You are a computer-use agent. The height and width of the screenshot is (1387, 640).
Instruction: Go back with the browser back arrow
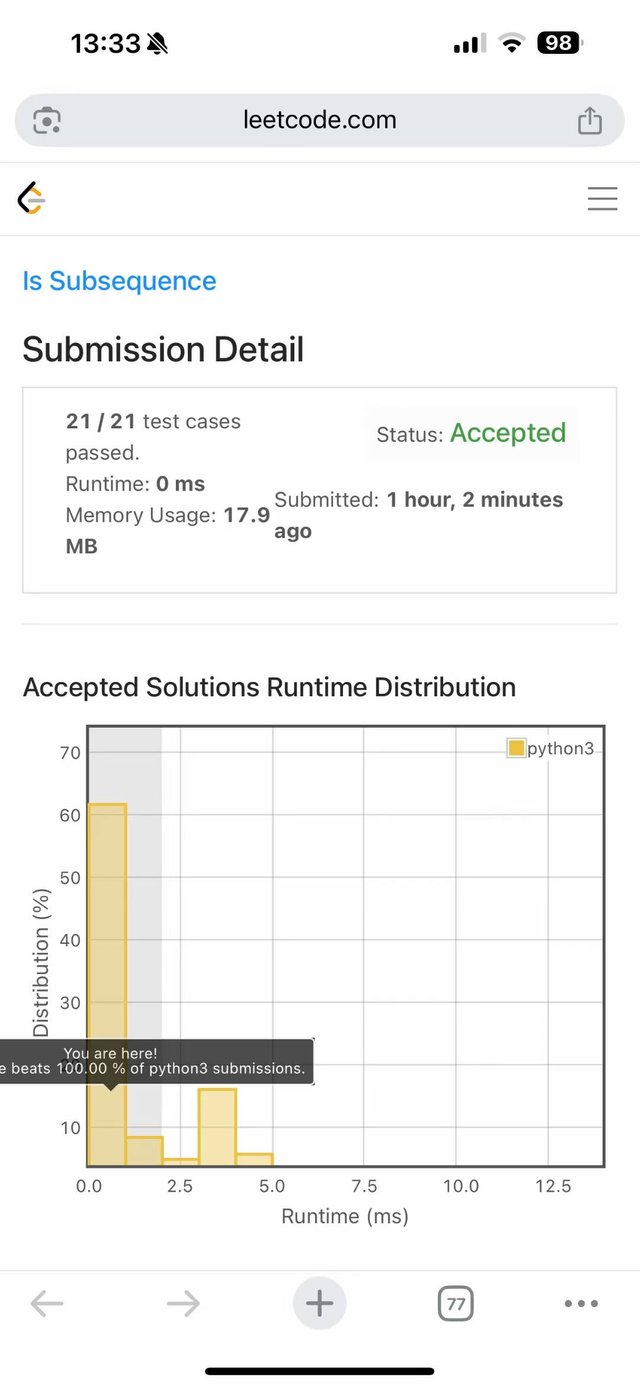47,1303
